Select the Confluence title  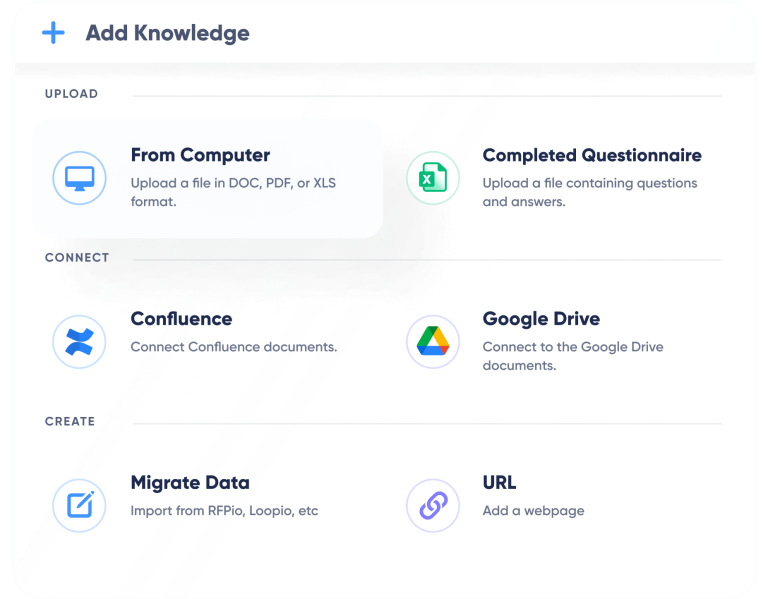click(181, 319)
